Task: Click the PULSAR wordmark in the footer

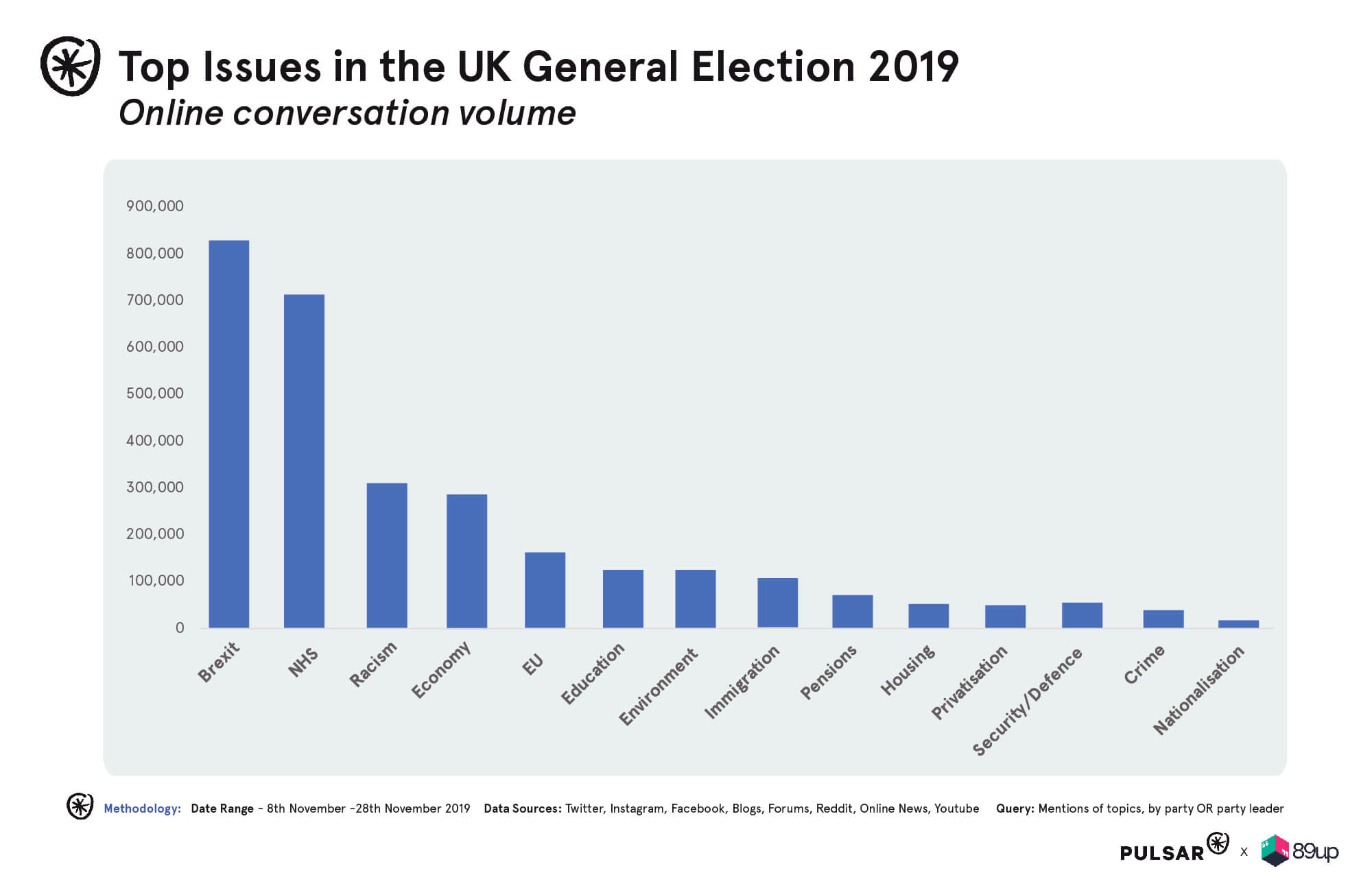Action: coord(1162,852)
